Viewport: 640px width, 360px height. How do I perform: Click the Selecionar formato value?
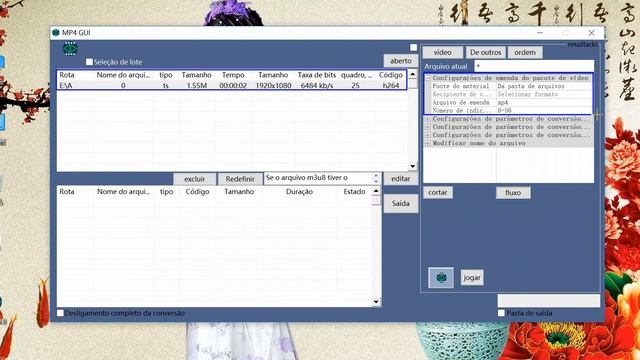(527, 94)
